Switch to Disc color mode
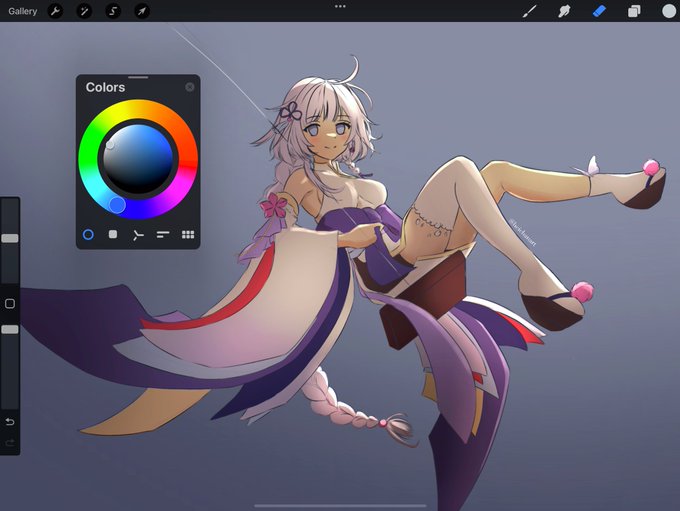 [x=88, y=235]
